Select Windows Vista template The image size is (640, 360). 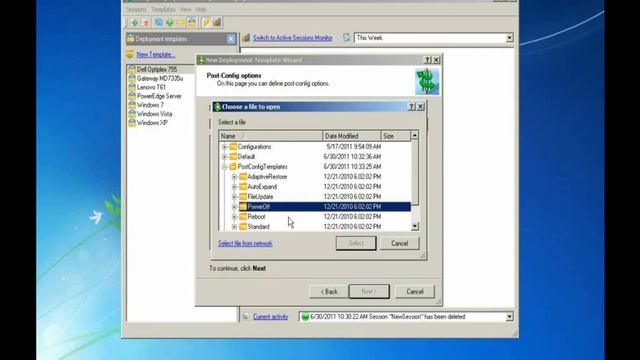(x=154, y=114)
